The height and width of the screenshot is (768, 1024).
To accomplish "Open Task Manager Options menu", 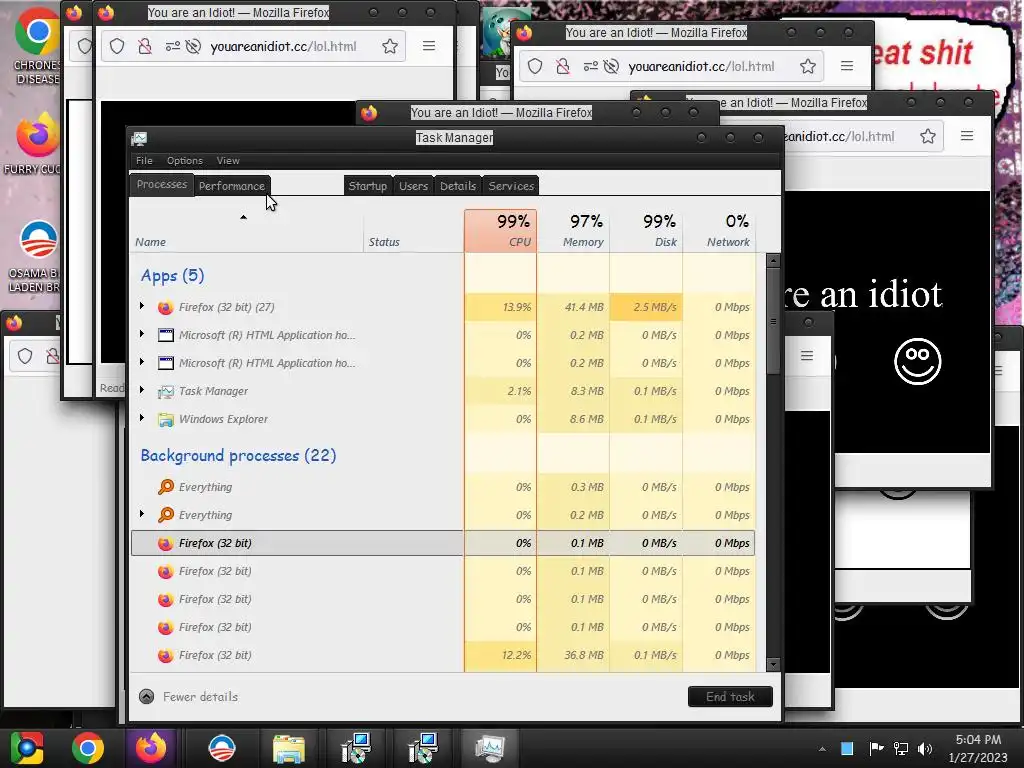I will coord(185,161).
